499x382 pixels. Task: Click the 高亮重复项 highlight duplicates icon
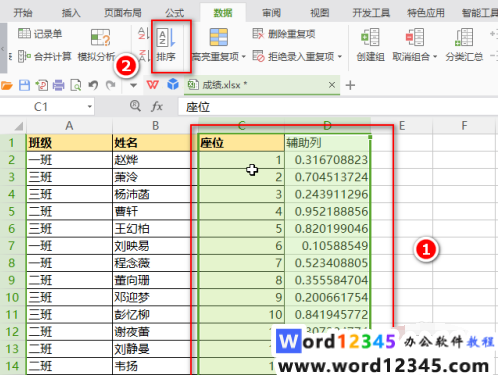[219, 37]
